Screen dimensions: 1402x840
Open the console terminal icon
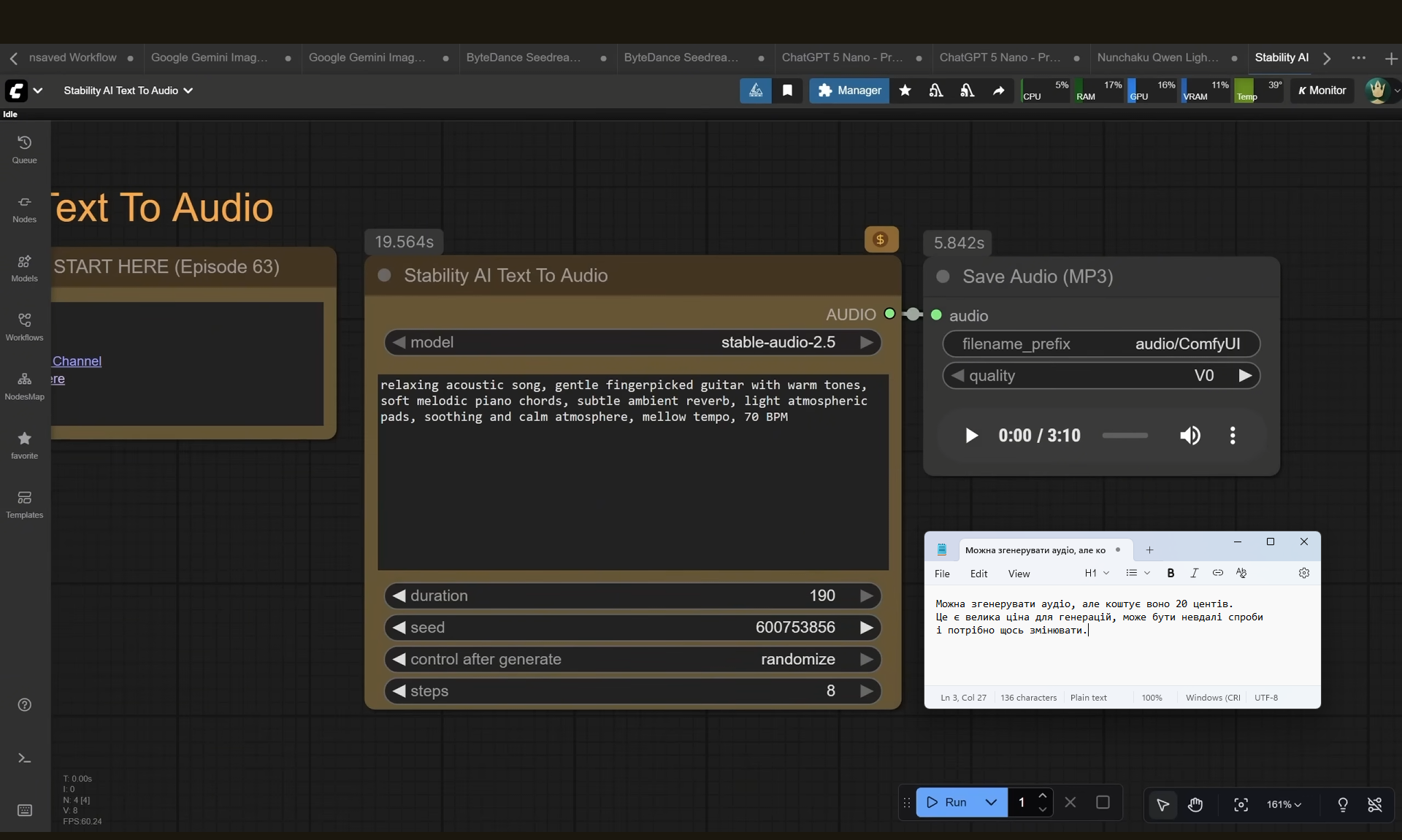click(x=24, y=758)
